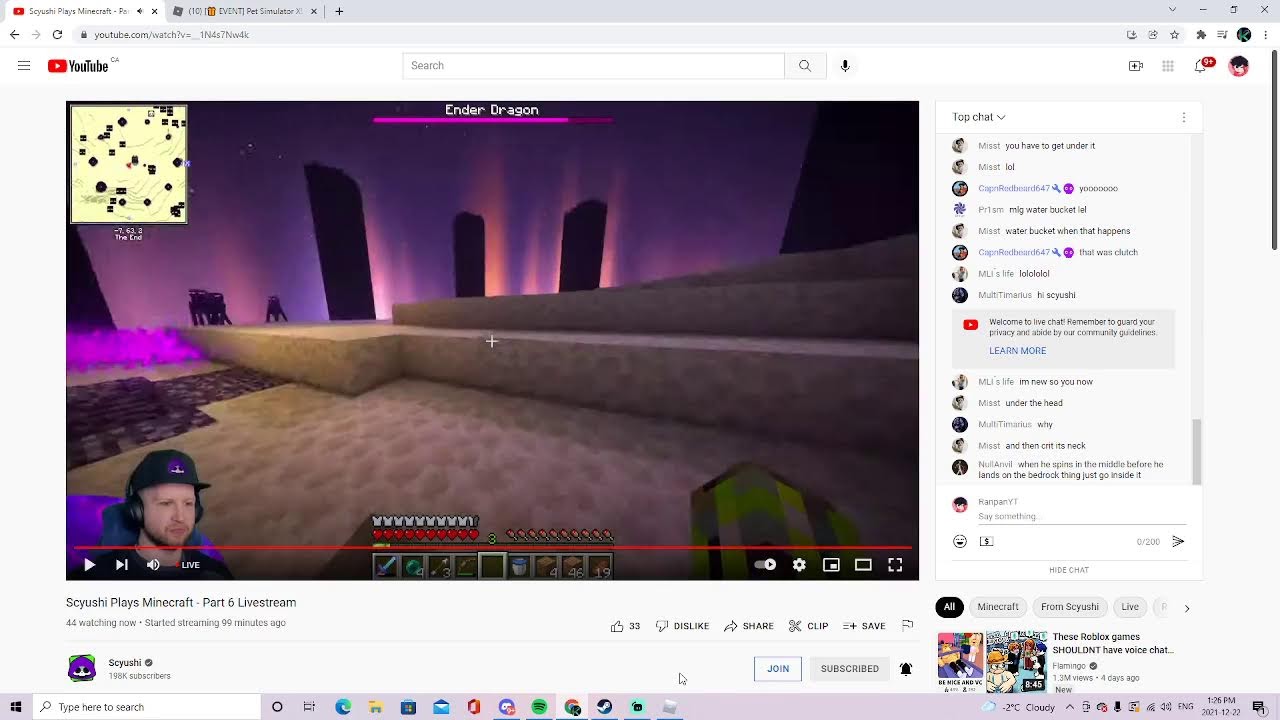Select the Minecraft filter chip
The image size is (1280, 720).
click(998, 607)
